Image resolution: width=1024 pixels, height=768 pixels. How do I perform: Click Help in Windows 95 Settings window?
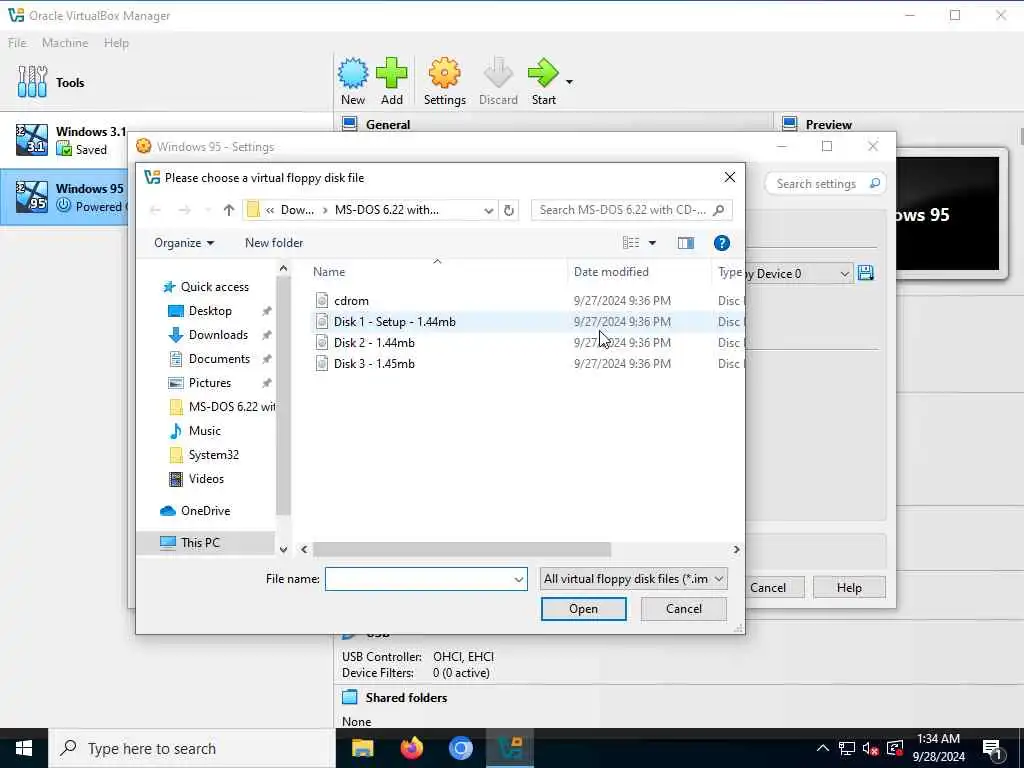point(849,587)
